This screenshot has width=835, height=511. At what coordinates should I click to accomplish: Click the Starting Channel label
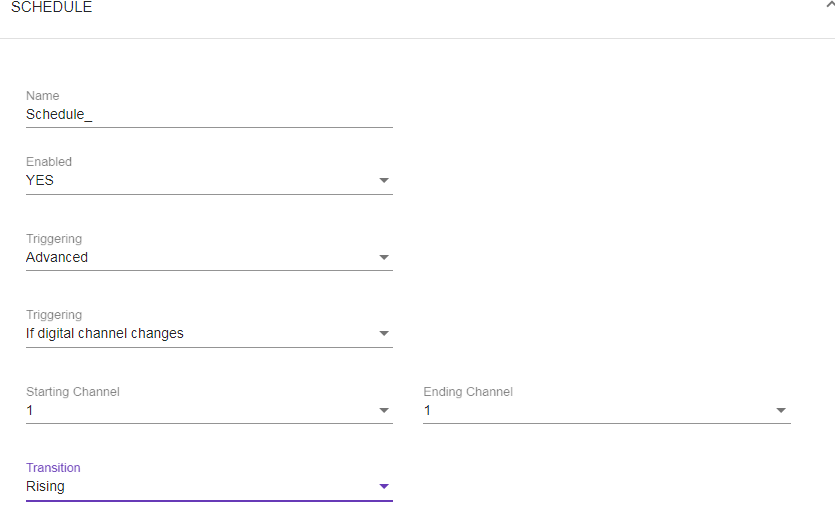point(73,392)
